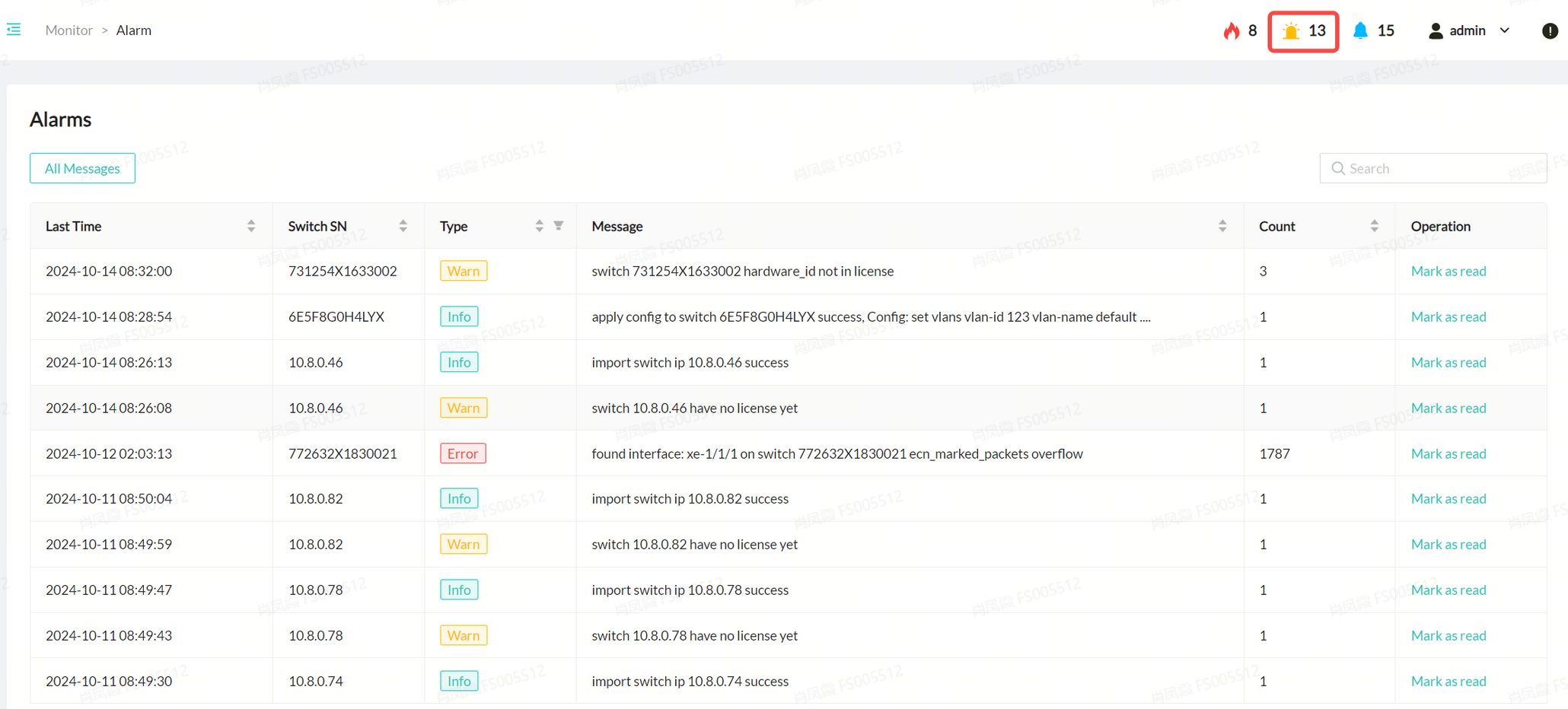1568x709 pixels.
Task: Click the red Error type tag
Action: pos(463,453)
